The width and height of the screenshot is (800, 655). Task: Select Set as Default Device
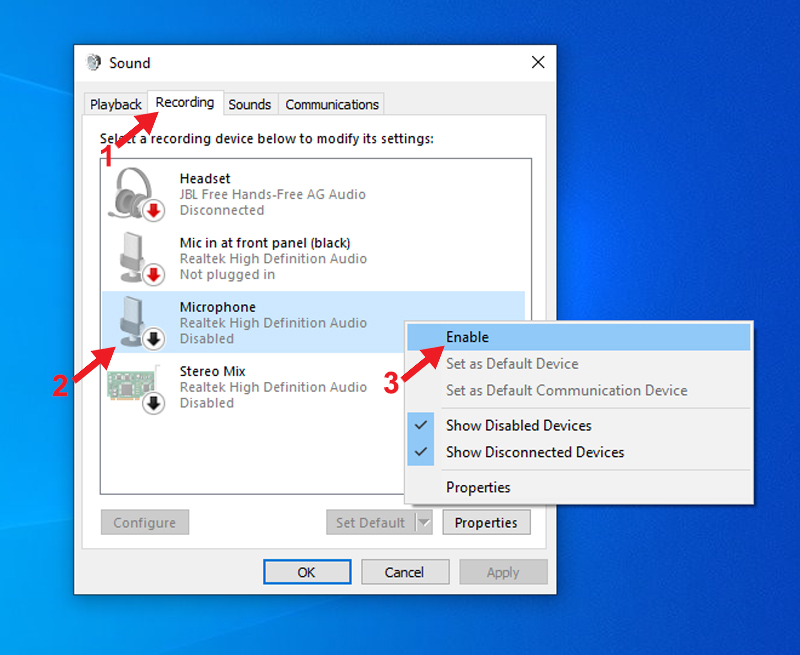tap(511, 364)
